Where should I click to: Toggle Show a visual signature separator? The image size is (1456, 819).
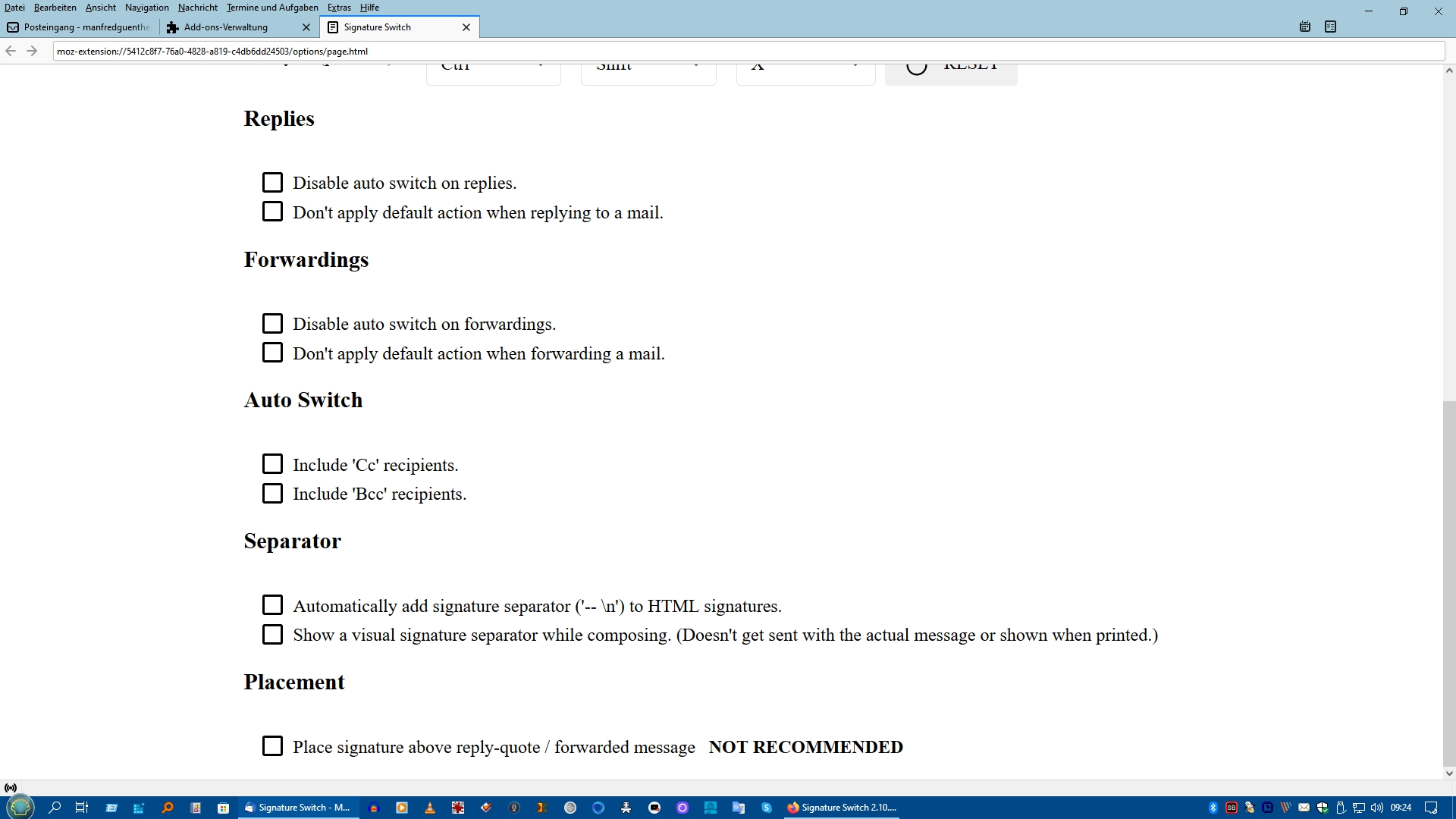point(272,635)
